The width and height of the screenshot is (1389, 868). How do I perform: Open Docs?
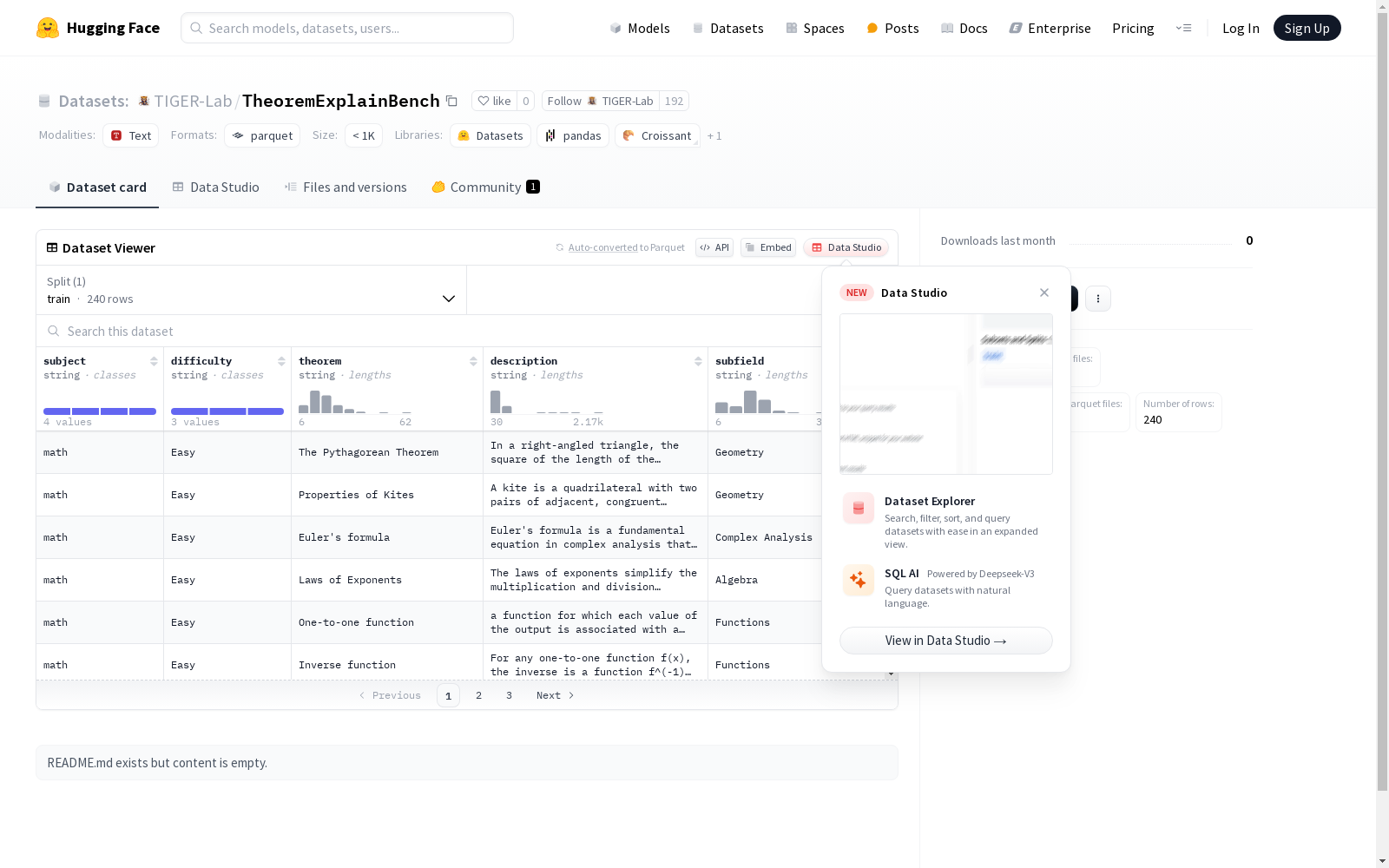964,28
